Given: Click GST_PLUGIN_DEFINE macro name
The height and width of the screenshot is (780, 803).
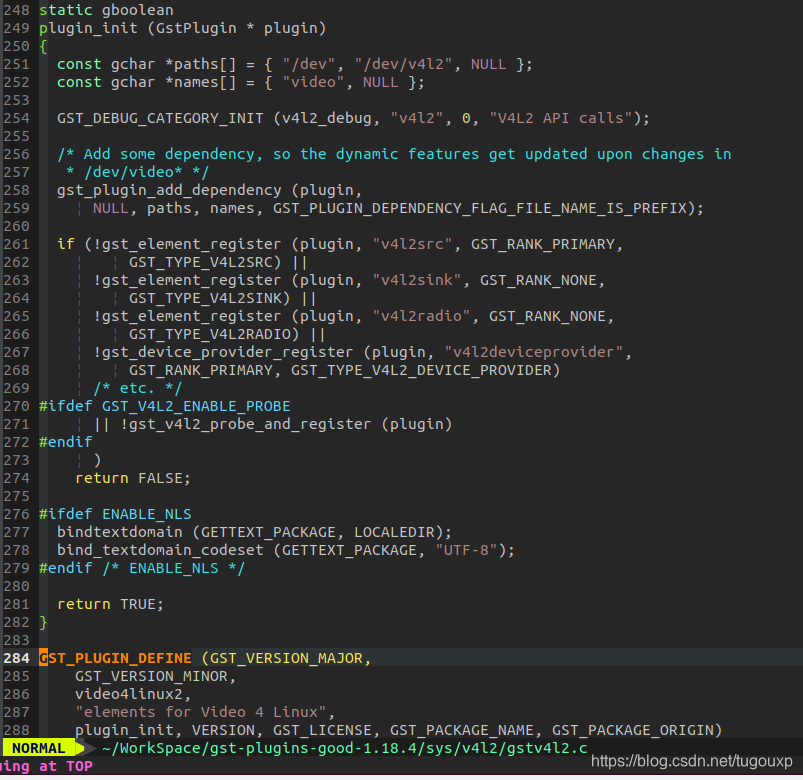Looking at the screenshot, I should click(x=115, y=658).
